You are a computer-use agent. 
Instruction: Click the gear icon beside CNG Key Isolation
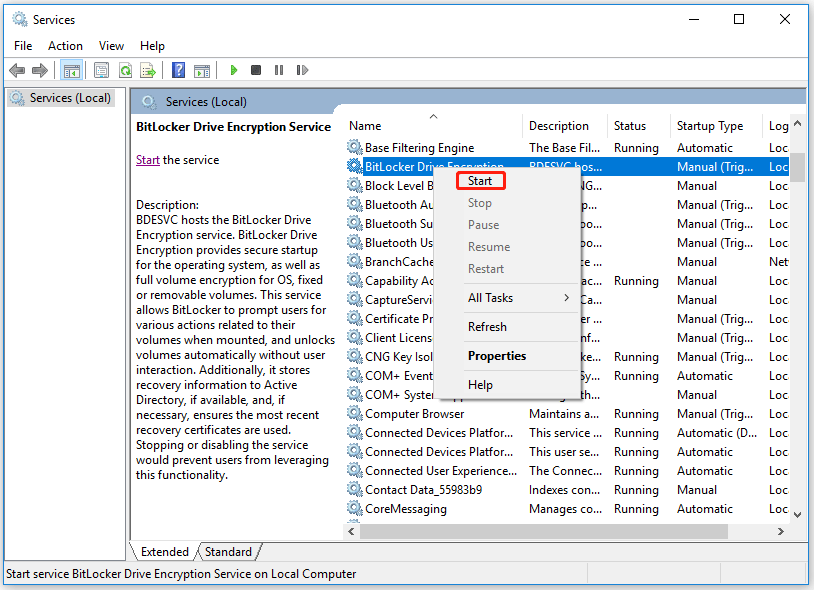coord(355,356)
